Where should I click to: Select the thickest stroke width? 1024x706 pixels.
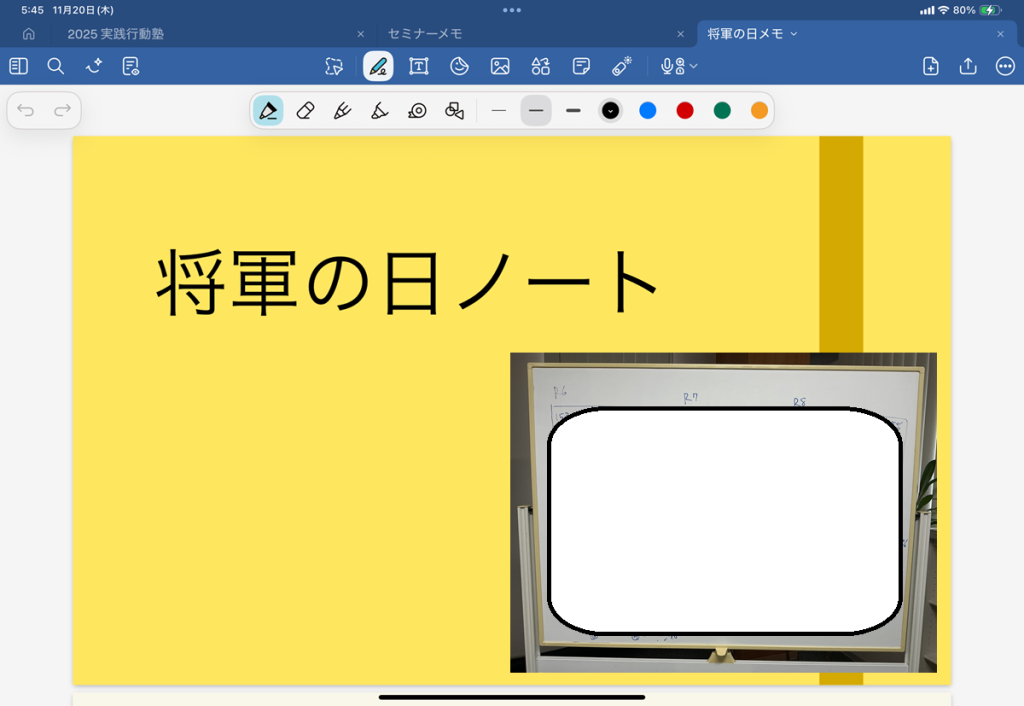point(573,111)
